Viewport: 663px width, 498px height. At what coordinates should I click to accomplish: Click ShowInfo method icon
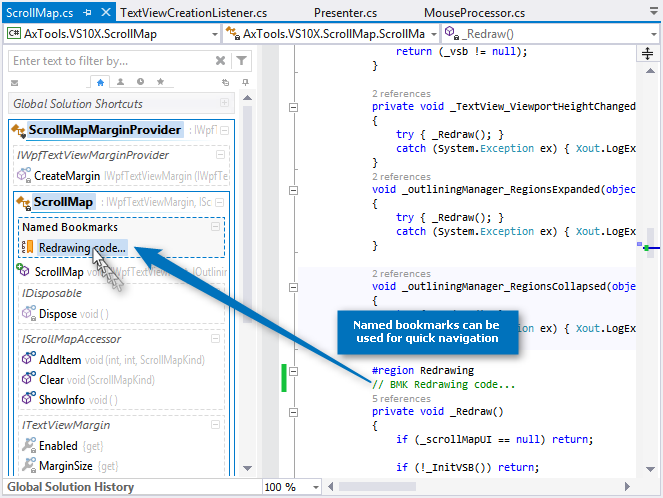coord(29,398)
